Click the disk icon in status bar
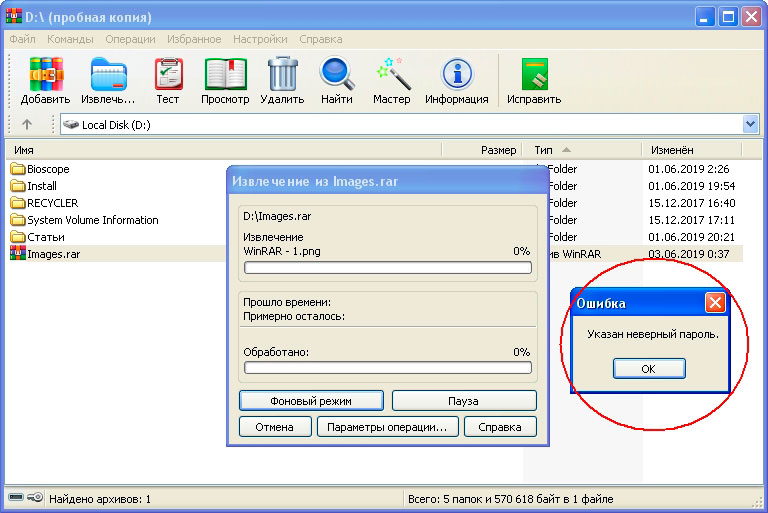Viewport: 768px width, 513px height. click(x=16, y=498)
